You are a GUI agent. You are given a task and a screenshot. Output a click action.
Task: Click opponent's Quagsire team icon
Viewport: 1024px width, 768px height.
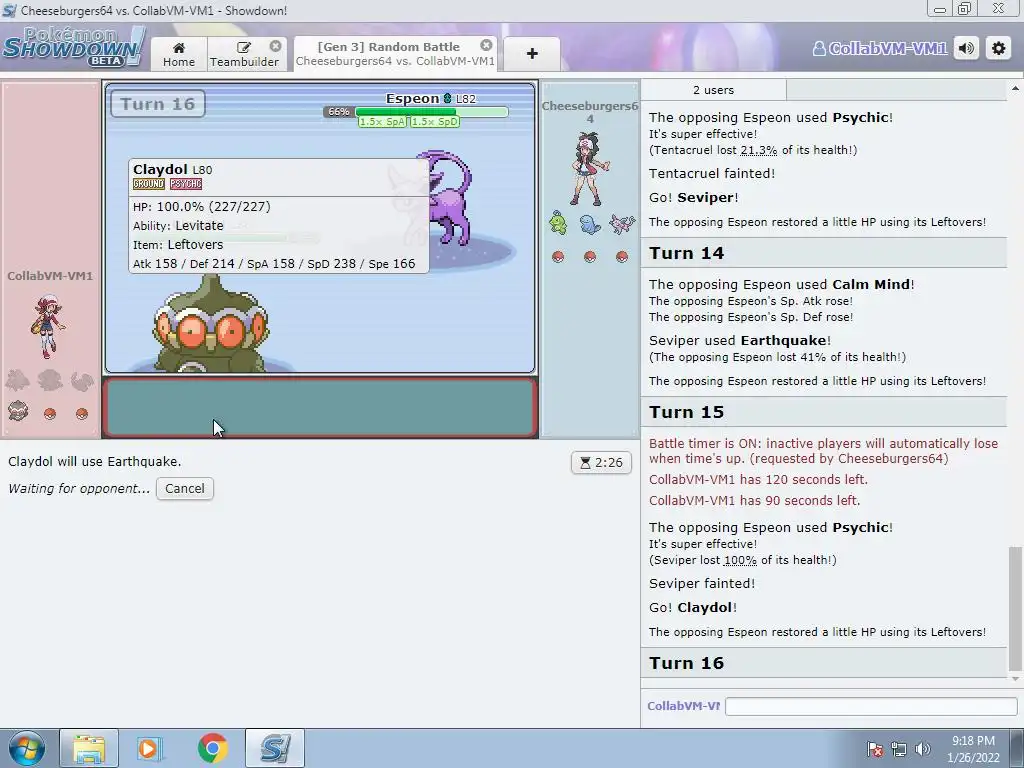tap(590, 224)
